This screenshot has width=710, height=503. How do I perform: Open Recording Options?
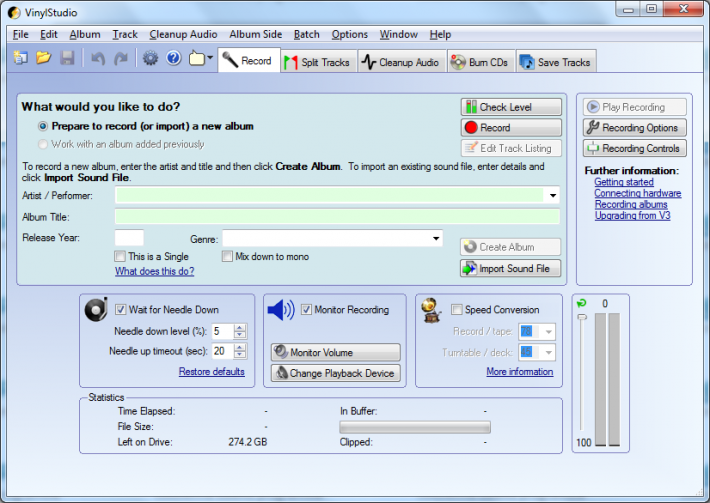pos(634,128)
